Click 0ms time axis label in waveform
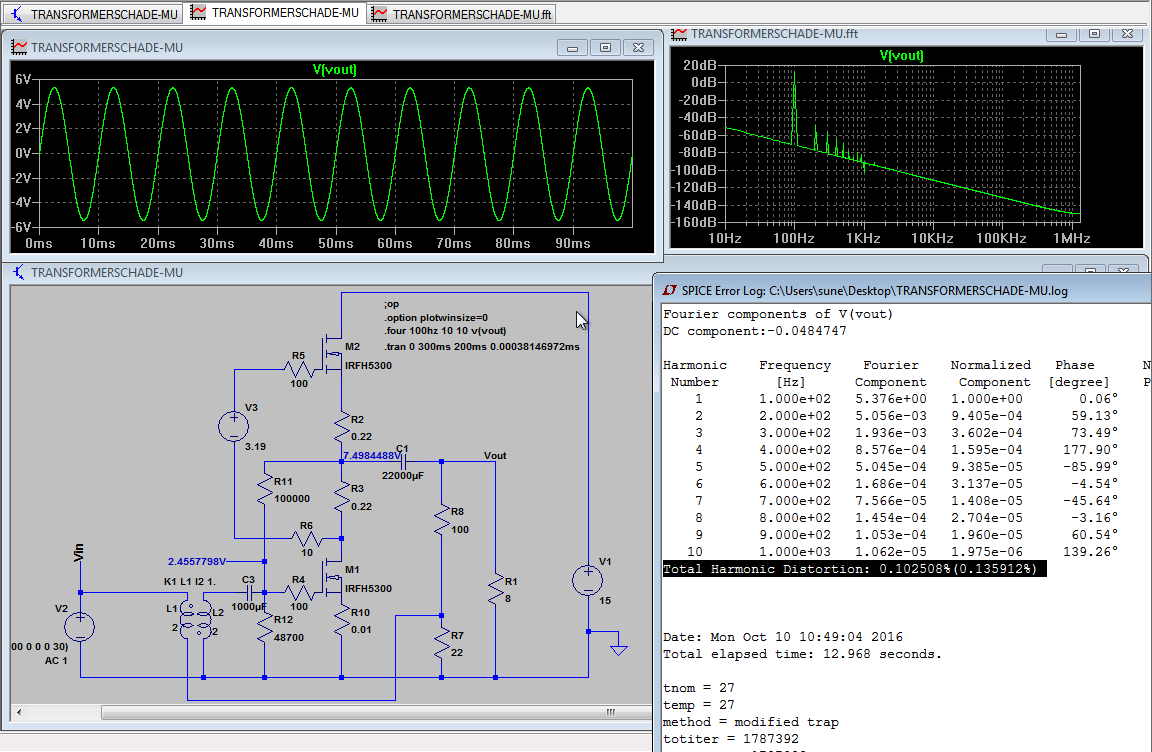Screen dimensions: 1152x752 point(39,244)
